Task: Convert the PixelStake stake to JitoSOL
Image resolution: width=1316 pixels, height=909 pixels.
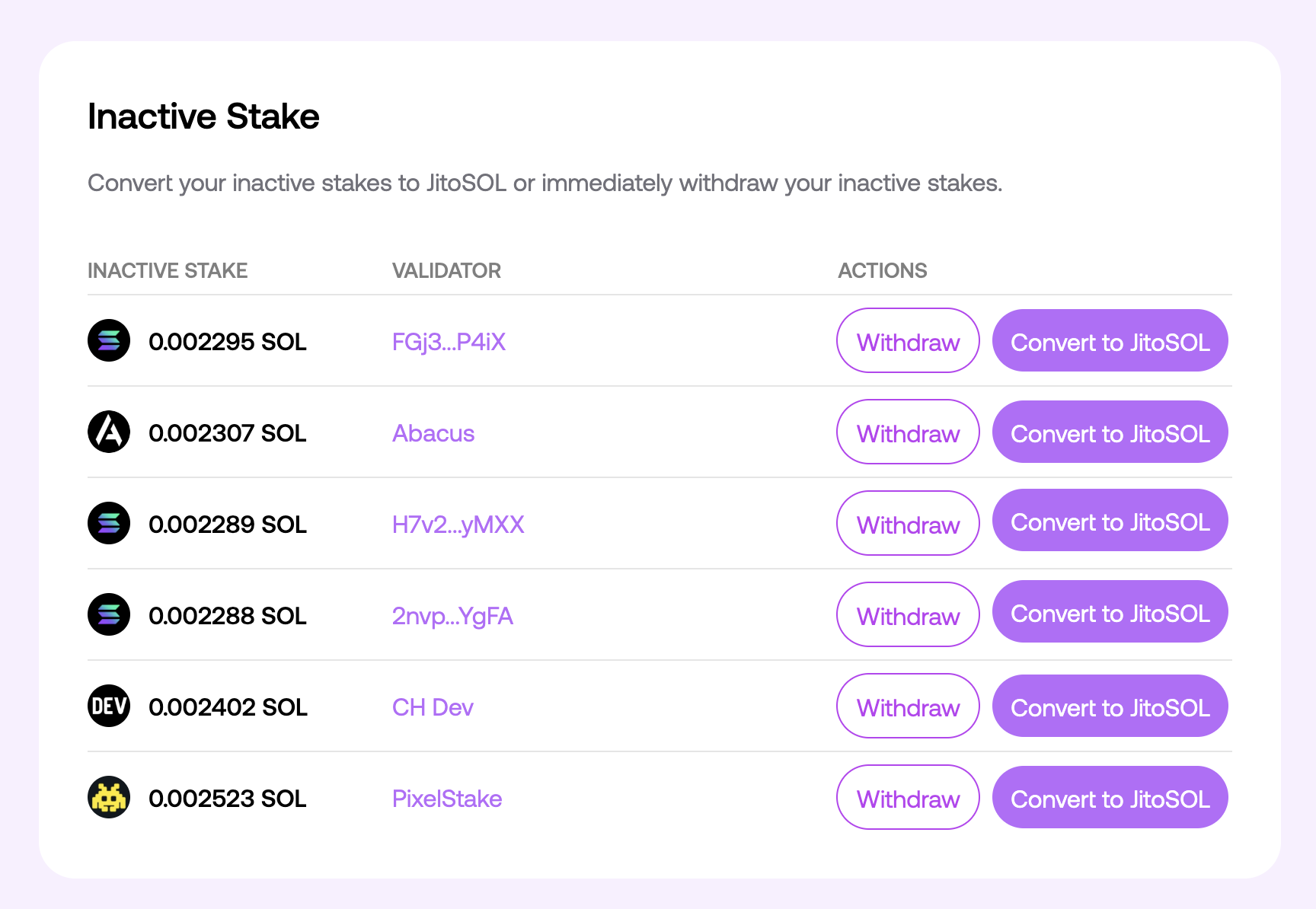Action: coord(1110,797)
